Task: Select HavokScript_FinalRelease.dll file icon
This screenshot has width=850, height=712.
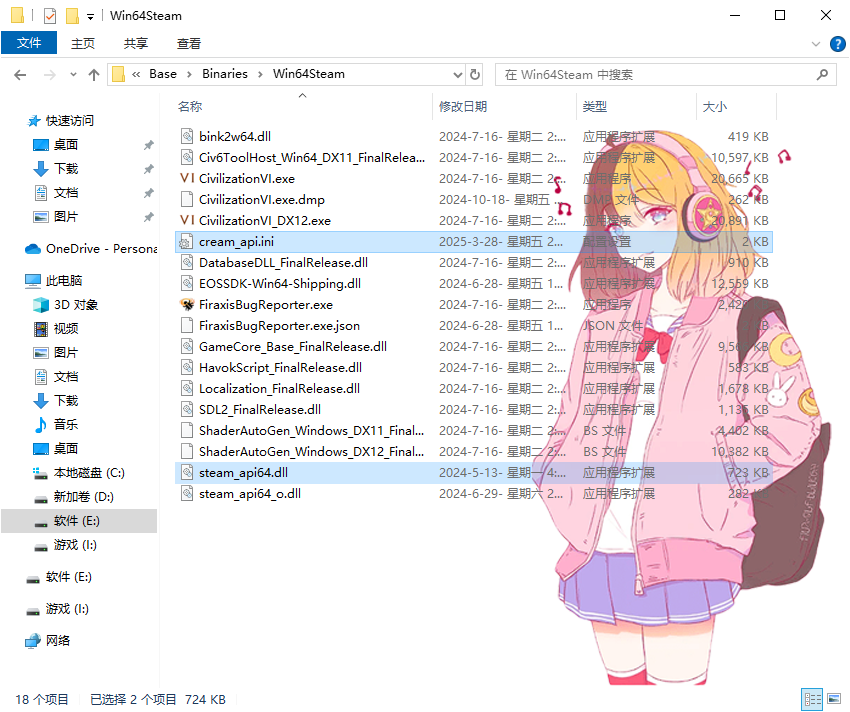Action: (186, 367)
